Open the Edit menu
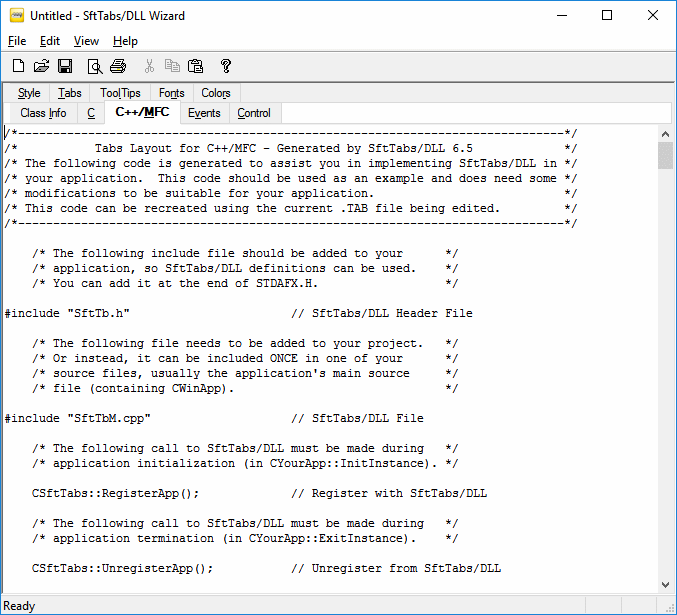The image size is (677, 615). click(x=50, y=41)
